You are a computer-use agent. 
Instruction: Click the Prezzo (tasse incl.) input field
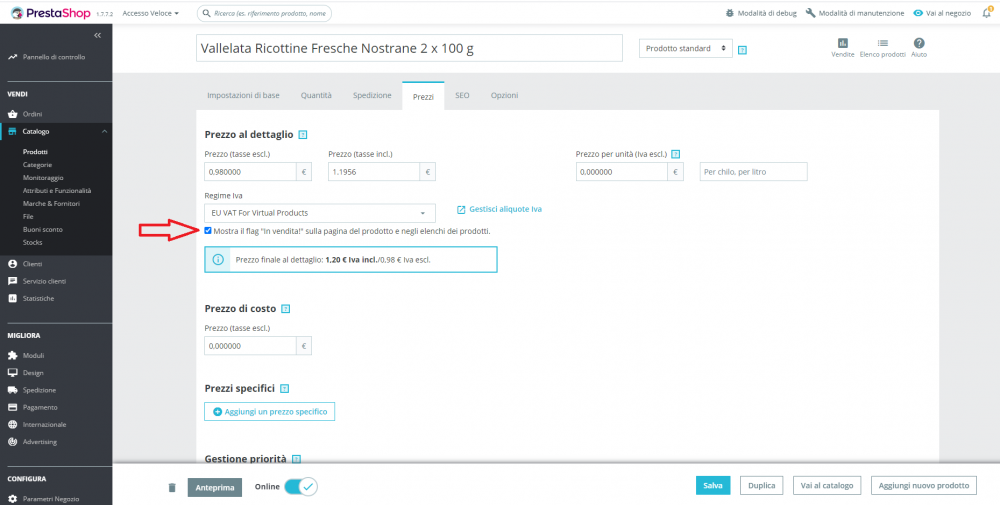374,172
